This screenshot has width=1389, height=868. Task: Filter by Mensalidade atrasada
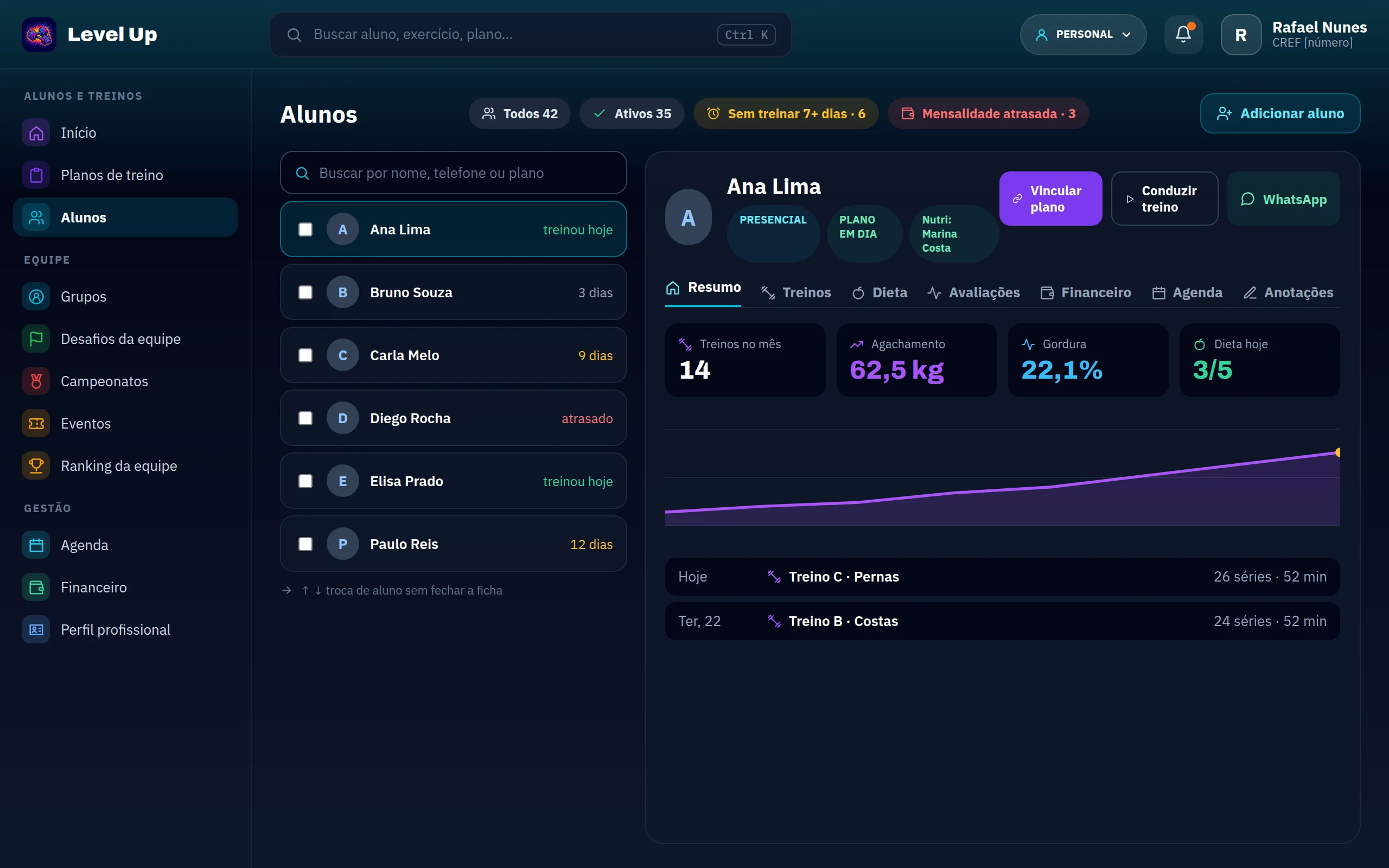[x=989, y=114]
